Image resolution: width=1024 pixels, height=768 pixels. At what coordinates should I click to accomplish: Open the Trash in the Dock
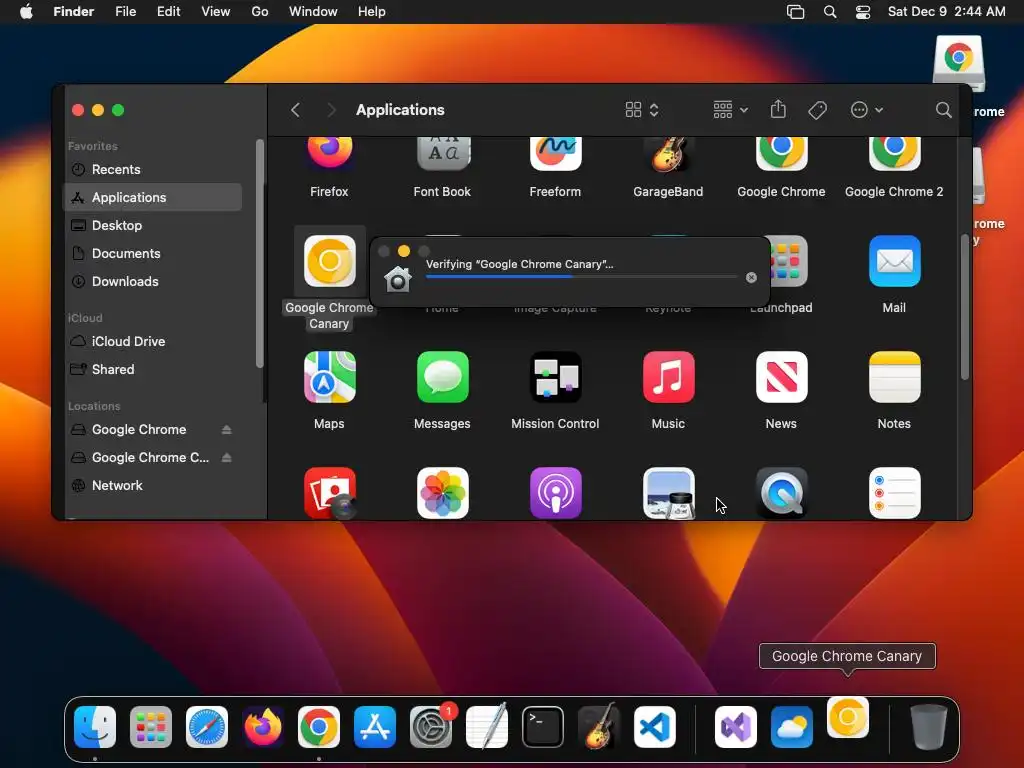pos(929,727)
